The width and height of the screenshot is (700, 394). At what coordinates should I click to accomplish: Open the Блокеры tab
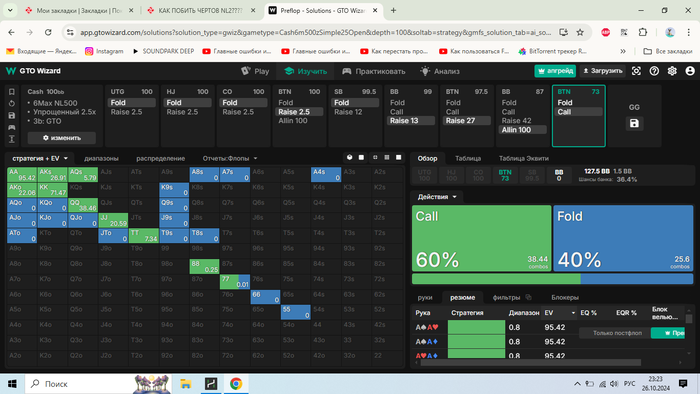(565, 298)
